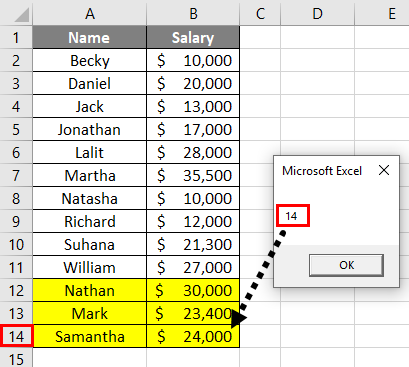
Task: Select row 4 header
Action: (16, 106)
